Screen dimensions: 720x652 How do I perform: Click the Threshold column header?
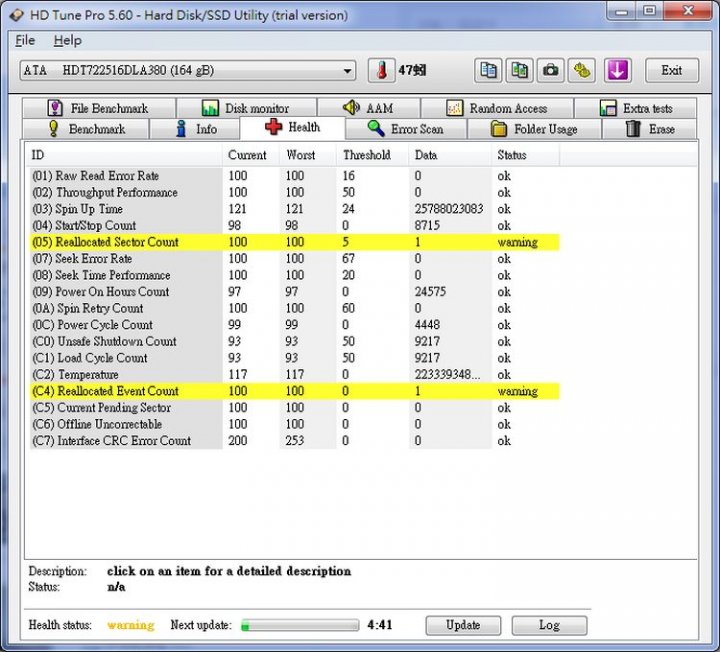[x=372, y=155]
